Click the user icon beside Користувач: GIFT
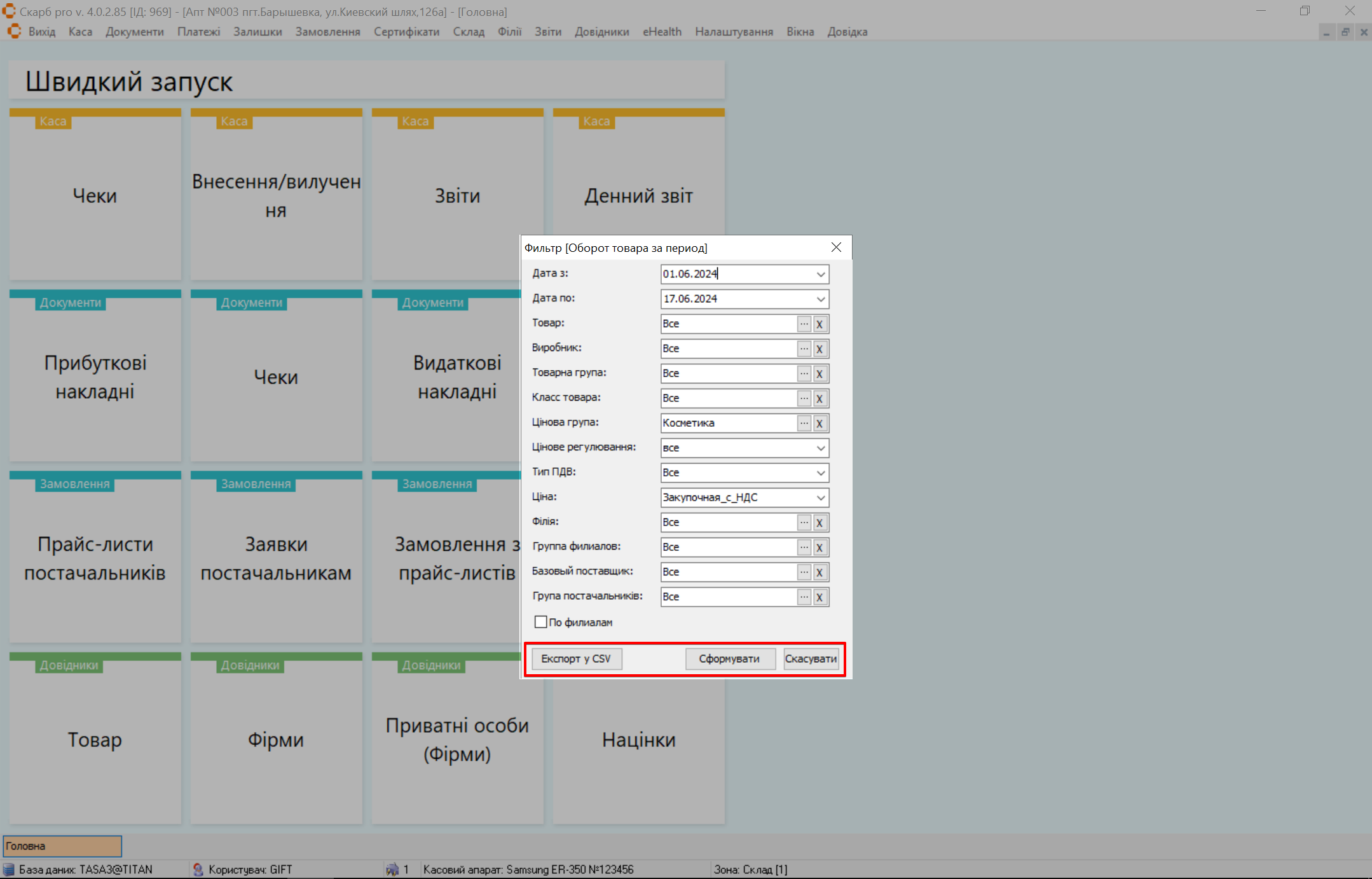Image resolution: width=1372 pixels, height=879 pixels. (x=198, y=869)
